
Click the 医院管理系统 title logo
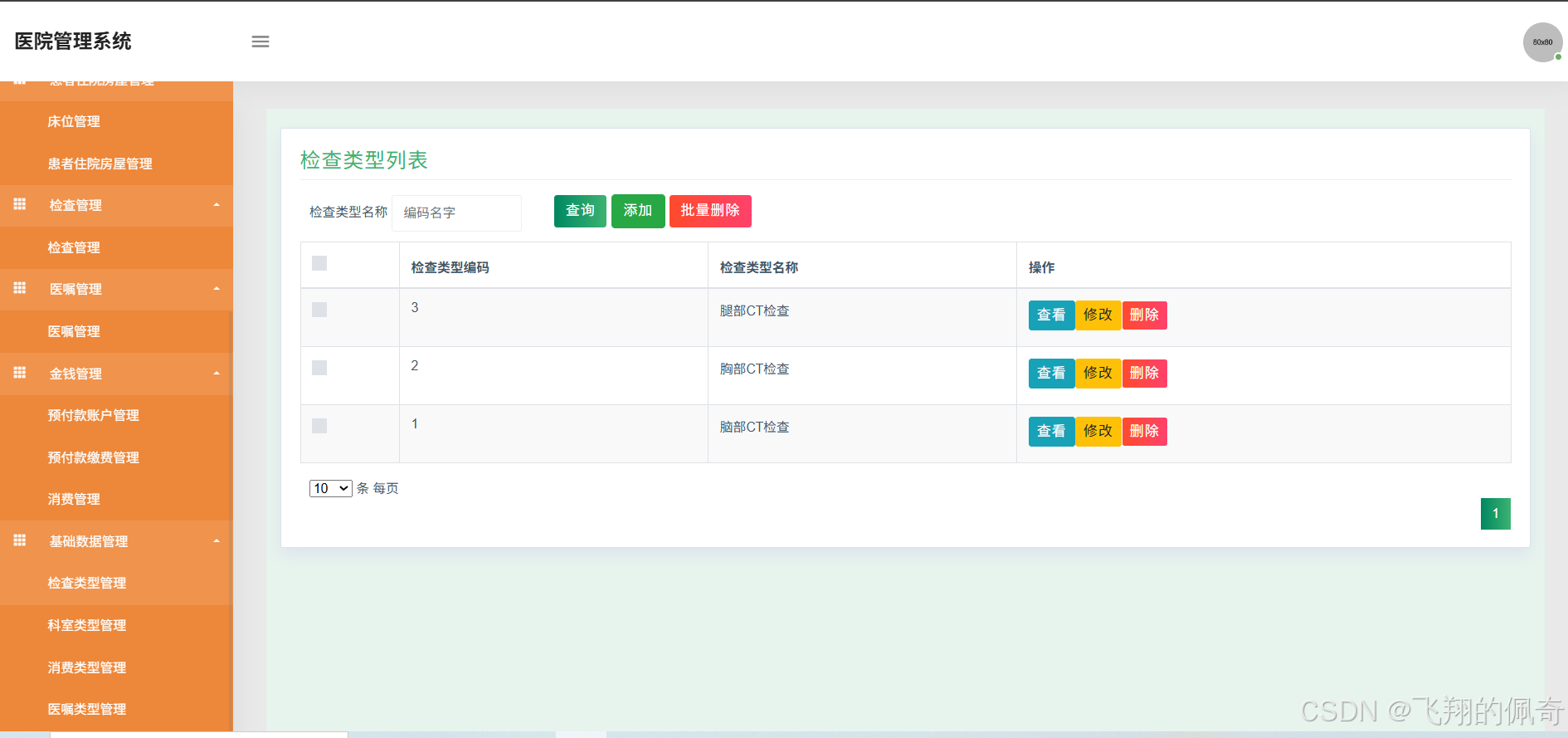(73, 42)
